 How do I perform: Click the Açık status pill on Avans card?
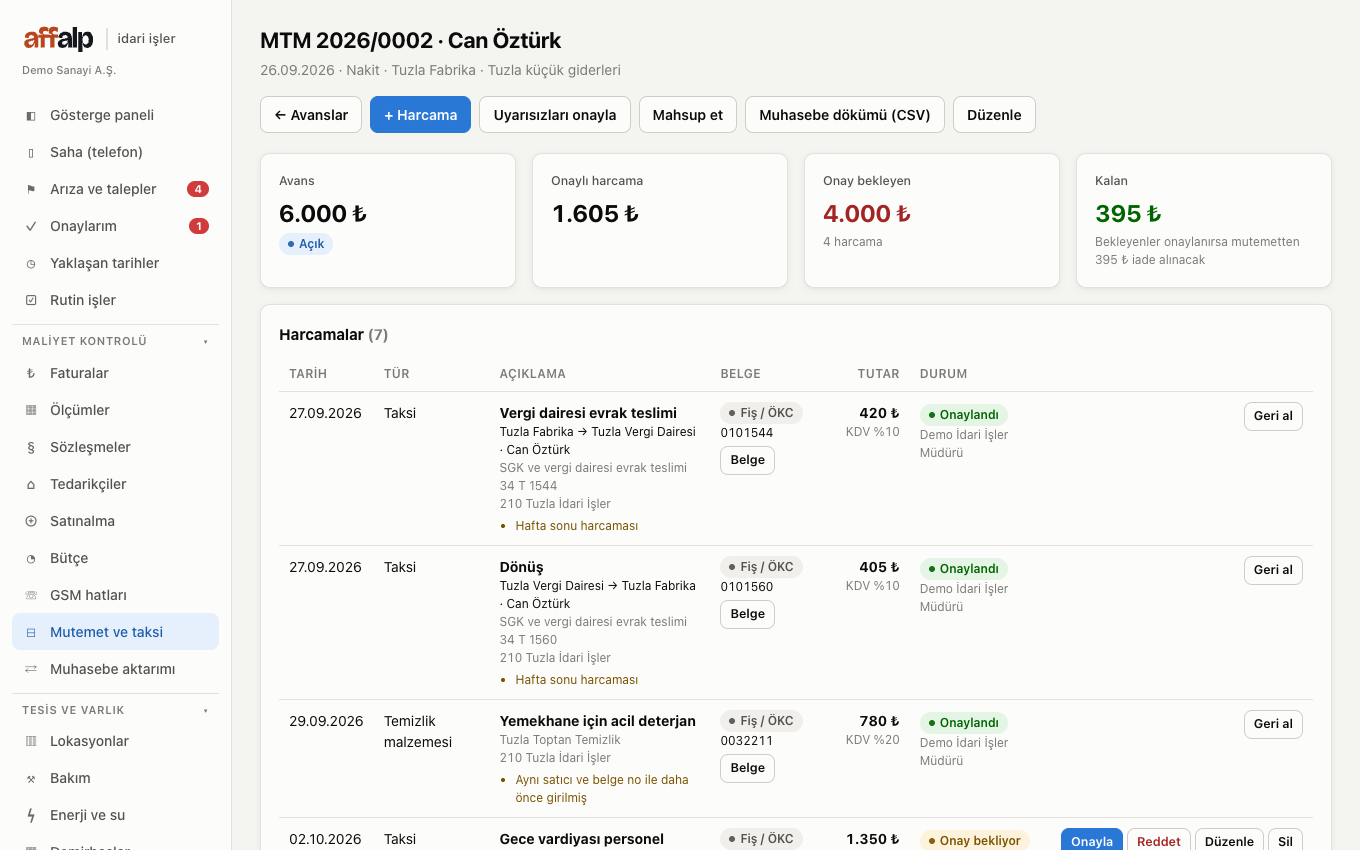coord(306,244)
